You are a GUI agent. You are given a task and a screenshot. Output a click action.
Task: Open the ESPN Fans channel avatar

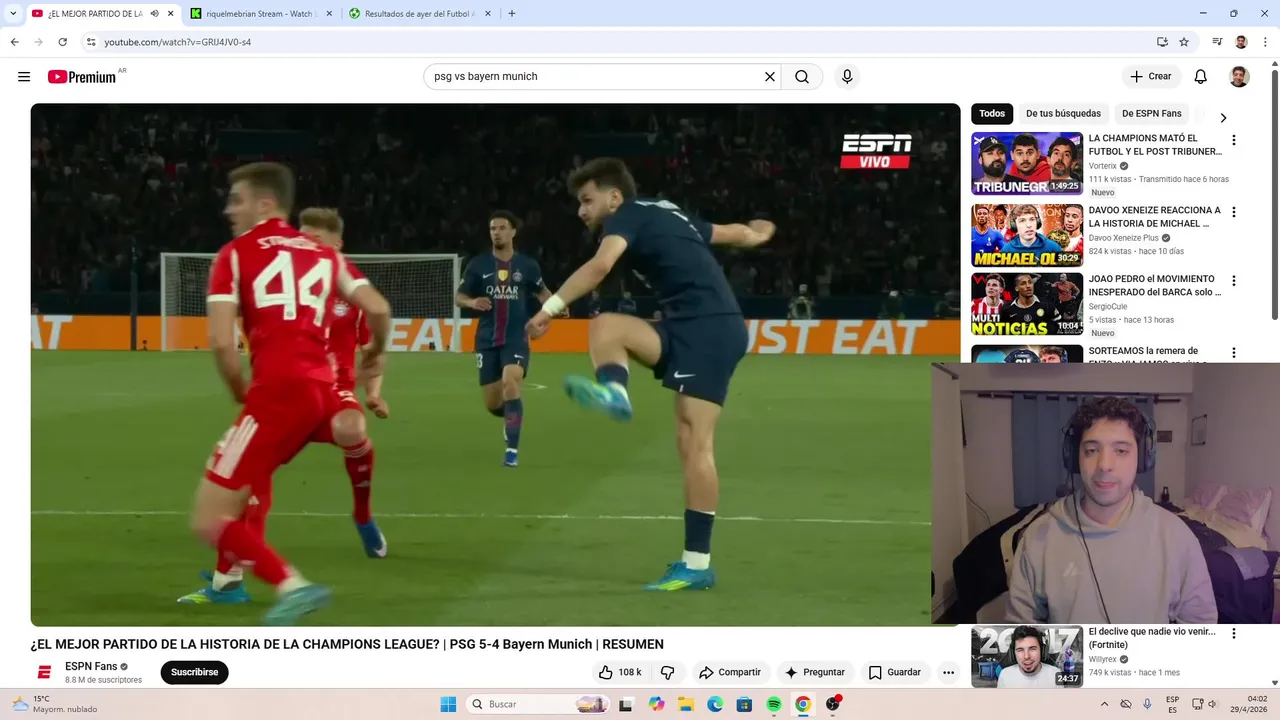pyautogui.click(x=44, y=672)
